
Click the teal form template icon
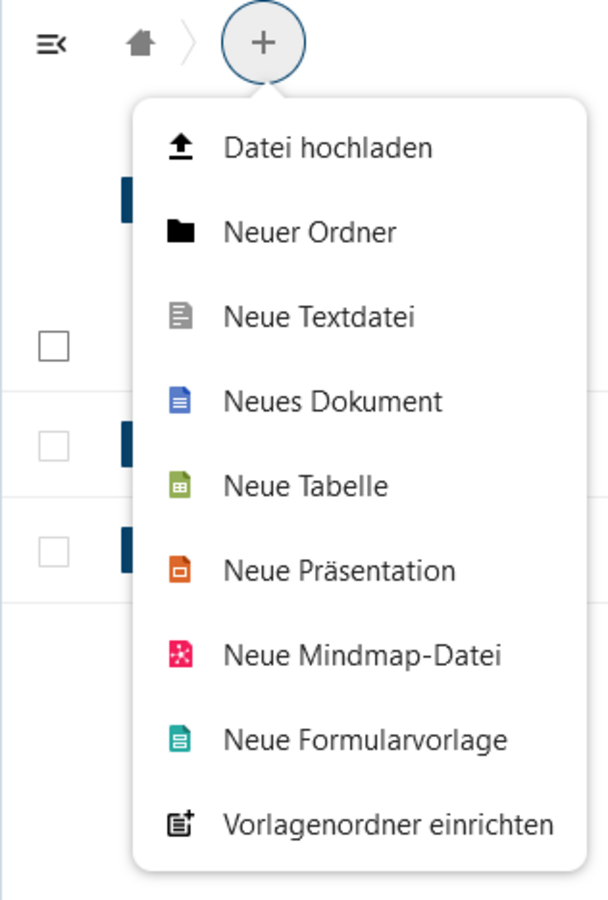[180, 739]
